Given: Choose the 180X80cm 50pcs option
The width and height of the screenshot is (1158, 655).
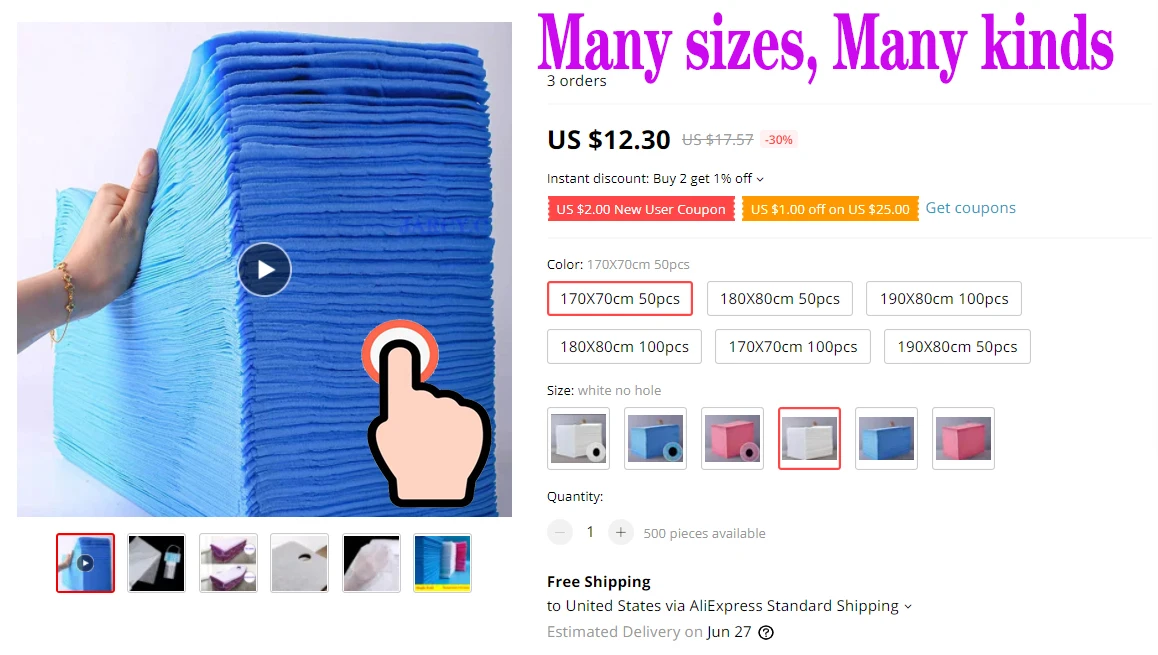Looking at the screenshot, I should [780, 298].
